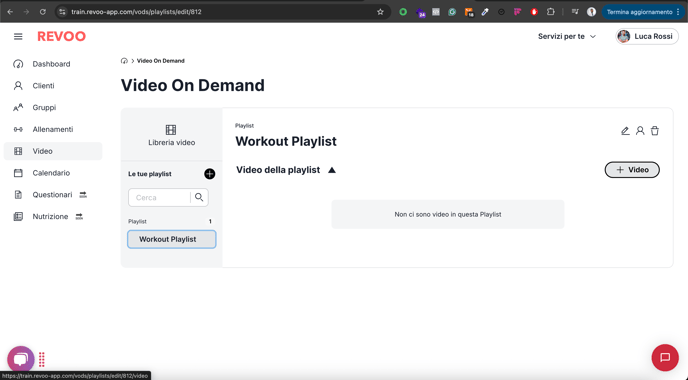Open Libreria video film icon

pyautogui.click(x=171, y=129)
